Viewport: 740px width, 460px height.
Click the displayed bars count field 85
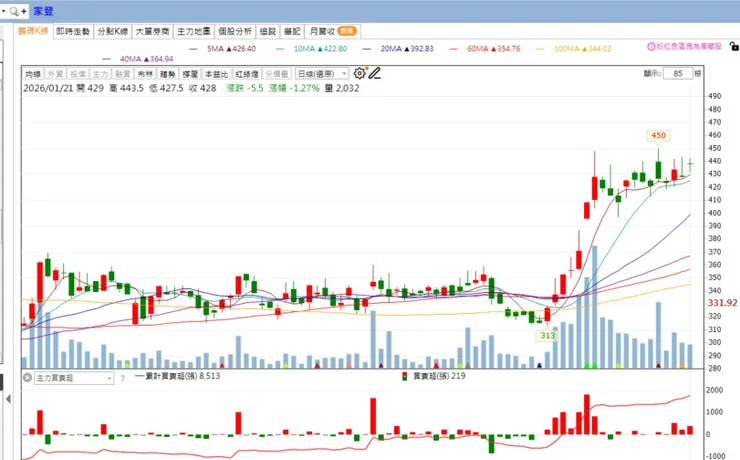[x=678, y=74]
